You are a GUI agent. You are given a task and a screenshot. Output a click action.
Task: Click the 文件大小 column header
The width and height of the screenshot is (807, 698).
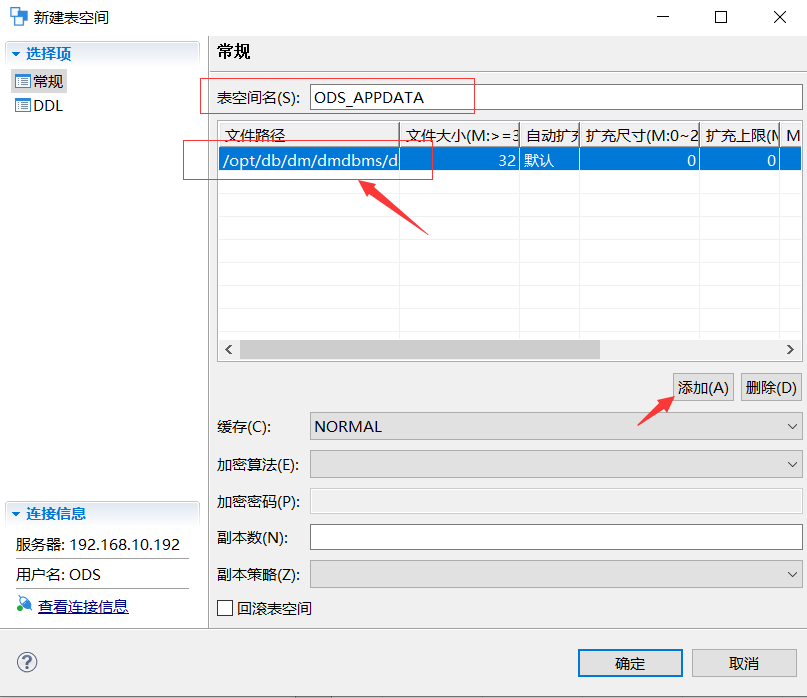(459, 135)
